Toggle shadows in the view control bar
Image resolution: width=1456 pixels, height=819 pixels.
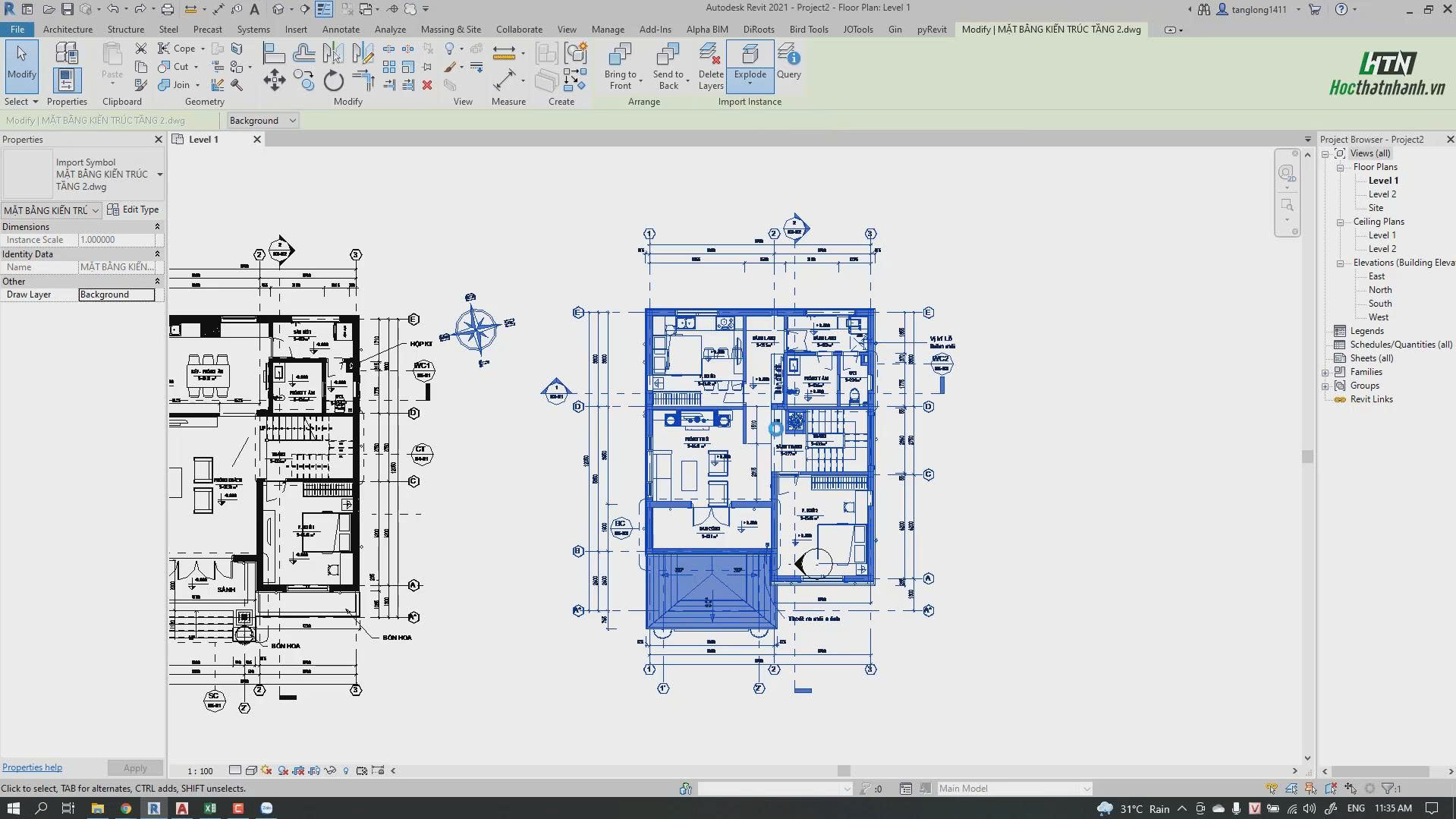tap(266, 770)
